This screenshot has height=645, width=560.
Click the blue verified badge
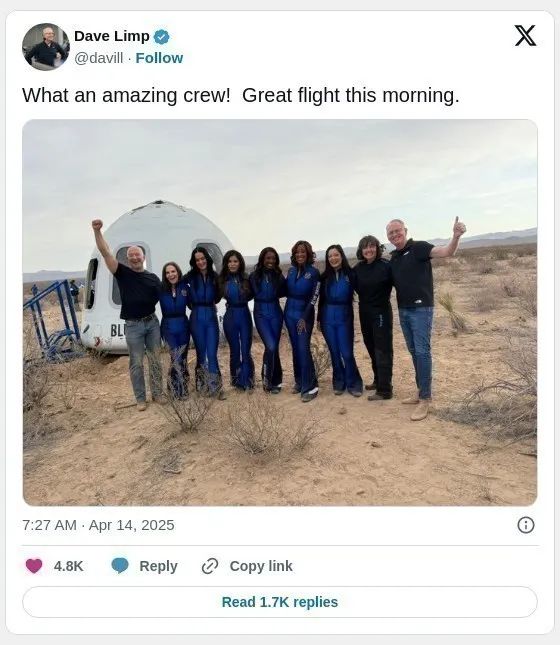pyautogui.click(x=161, y=37)
